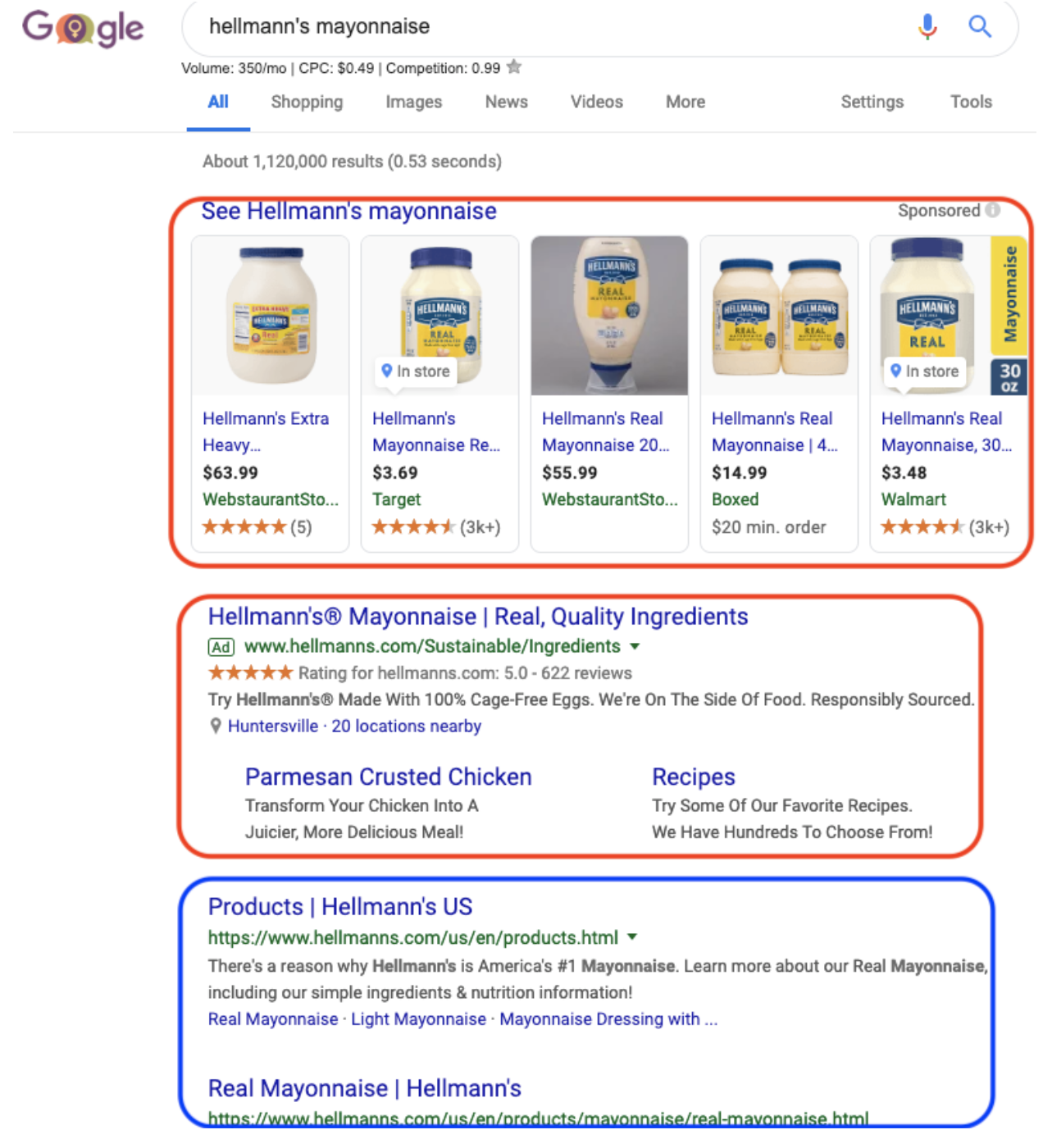Click the five-star rating under WebstaurantStore $63.99

click(x=244, y=527)
